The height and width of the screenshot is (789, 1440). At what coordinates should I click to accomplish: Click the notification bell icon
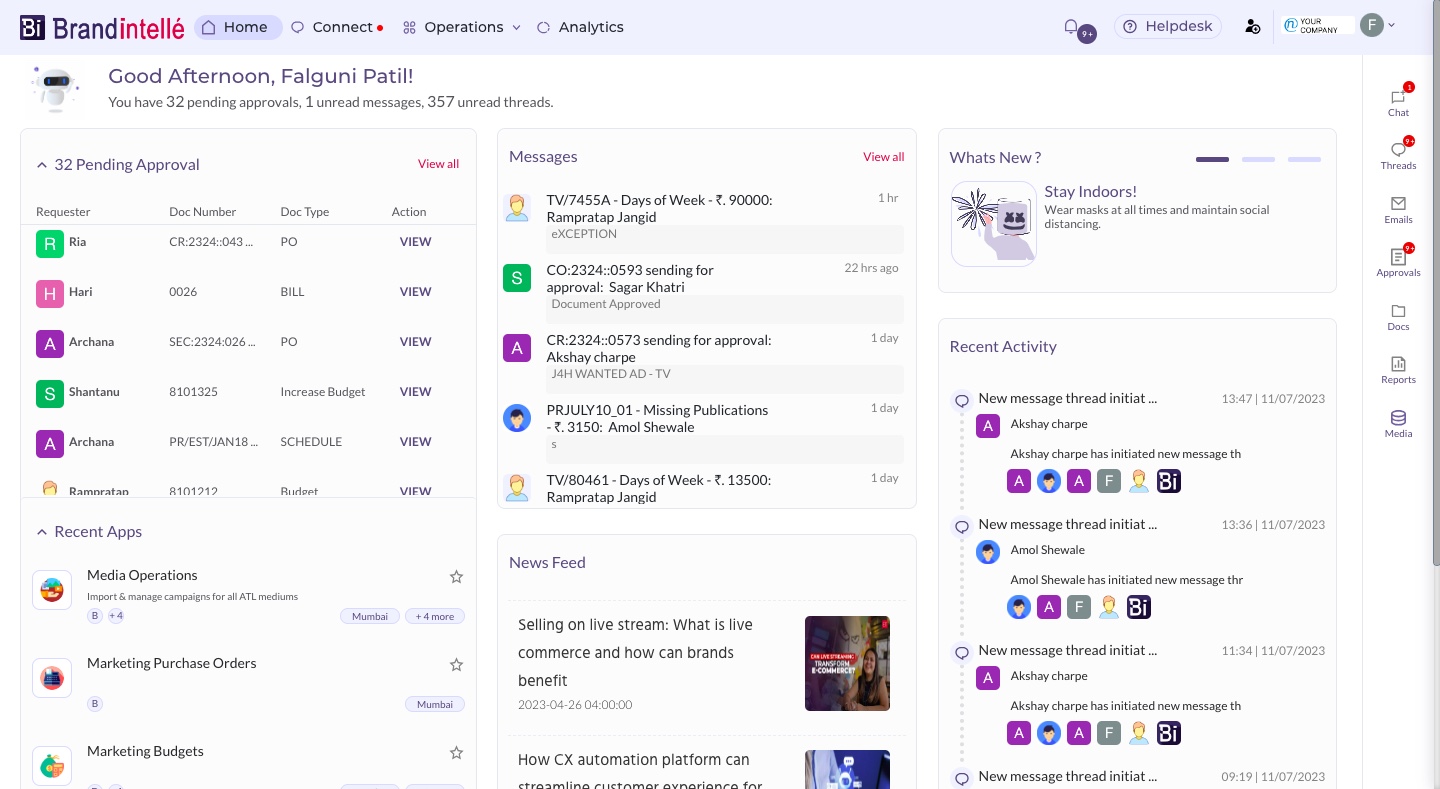click(x=1071, y=27)
